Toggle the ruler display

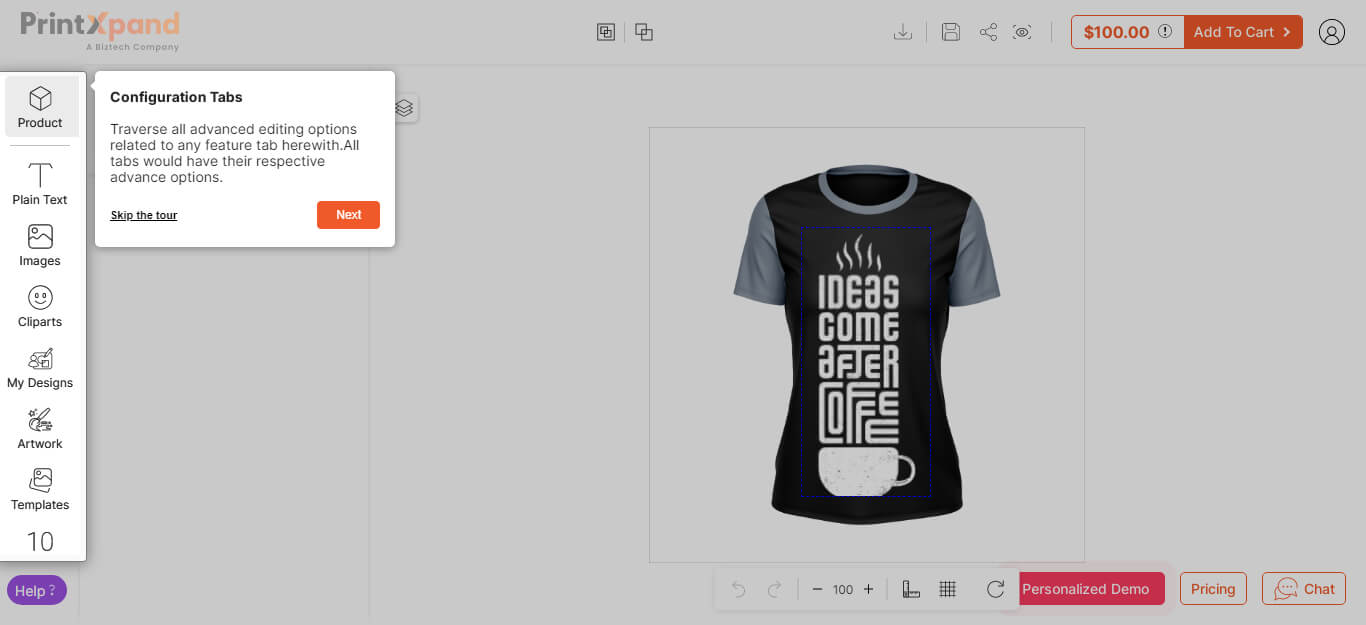pyautogui.click(x=911, y=589)
